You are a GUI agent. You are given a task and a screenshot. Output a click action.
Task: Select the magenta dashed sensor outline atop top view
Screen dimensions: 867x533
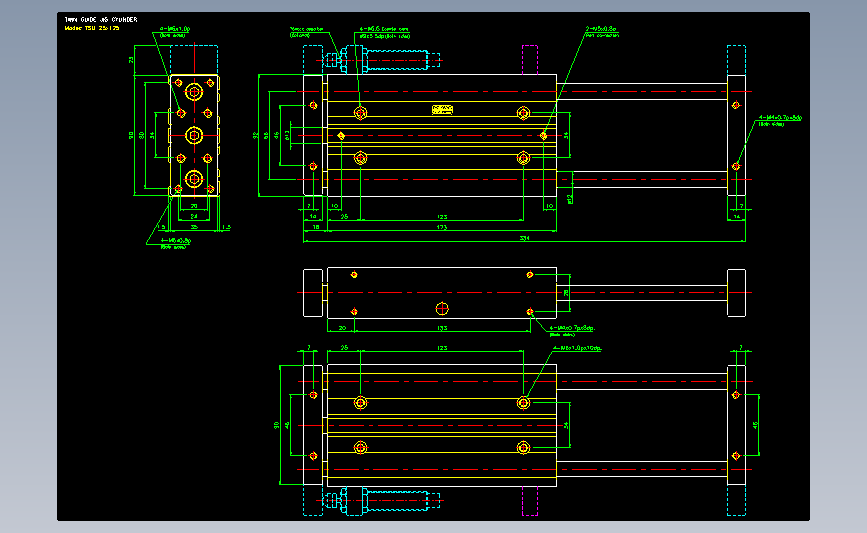(530, 60)
